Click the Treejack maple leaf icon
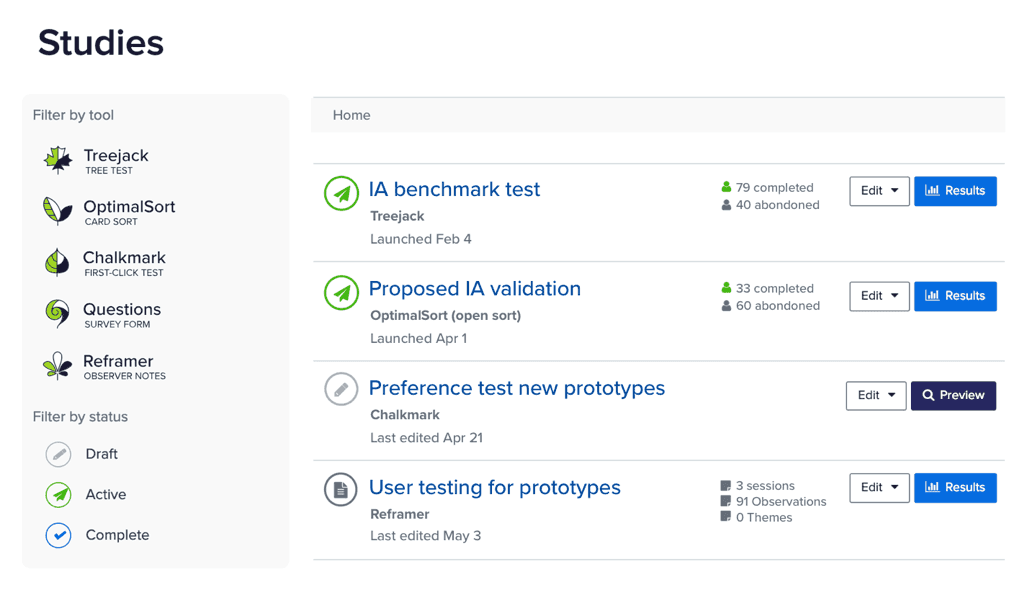Screen dimensions: 1030x598 [58, 160]
